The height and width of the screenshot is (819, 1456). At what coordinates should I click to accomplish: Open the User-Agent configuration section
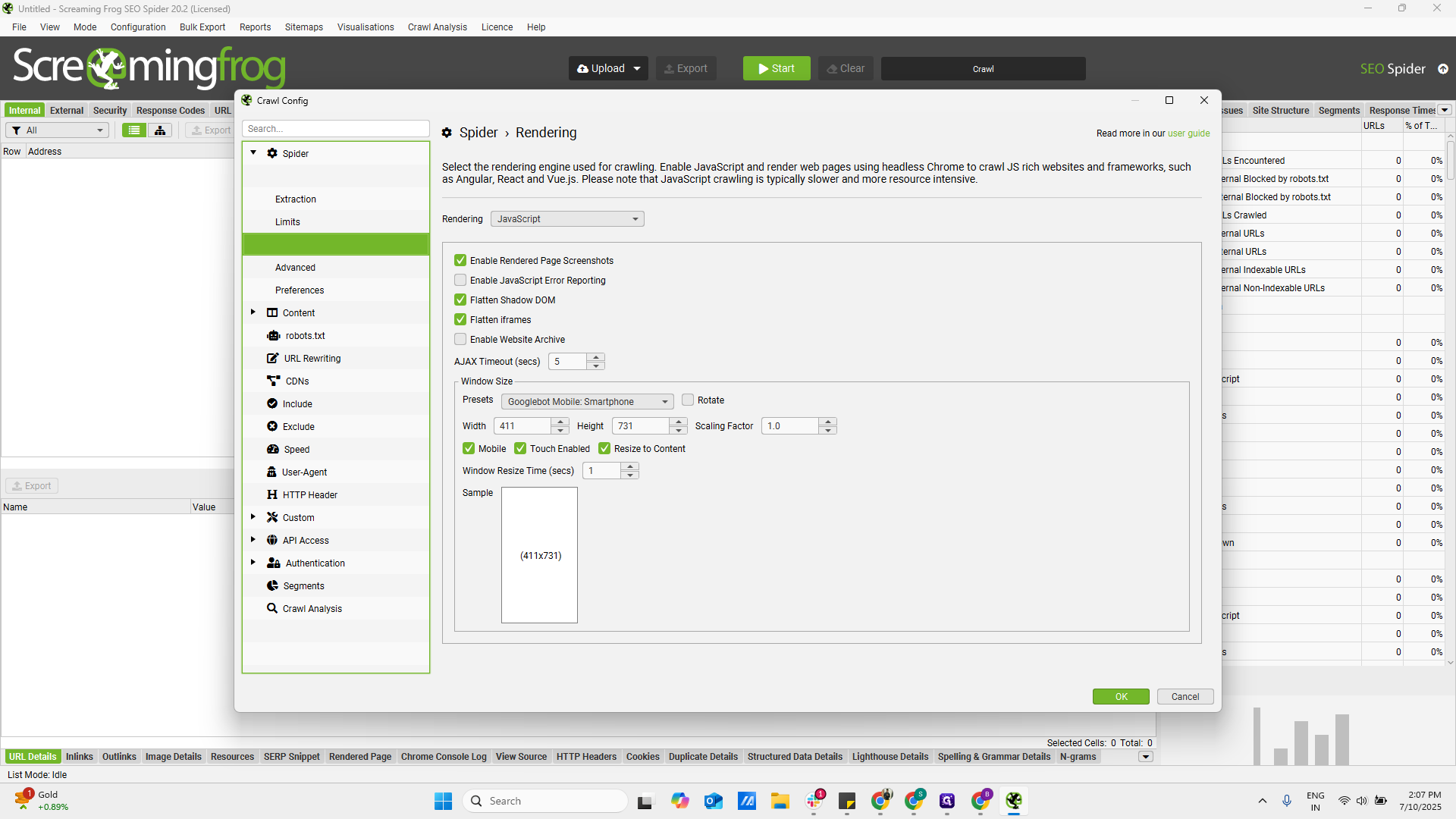pyautogui.click(x=306, y=472)
